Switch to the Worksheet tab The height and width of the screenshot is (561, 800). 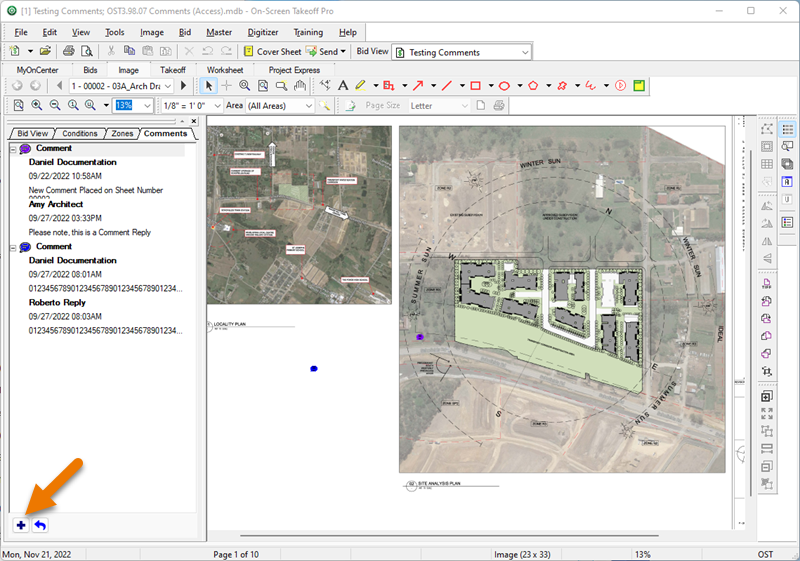(225, 70)
